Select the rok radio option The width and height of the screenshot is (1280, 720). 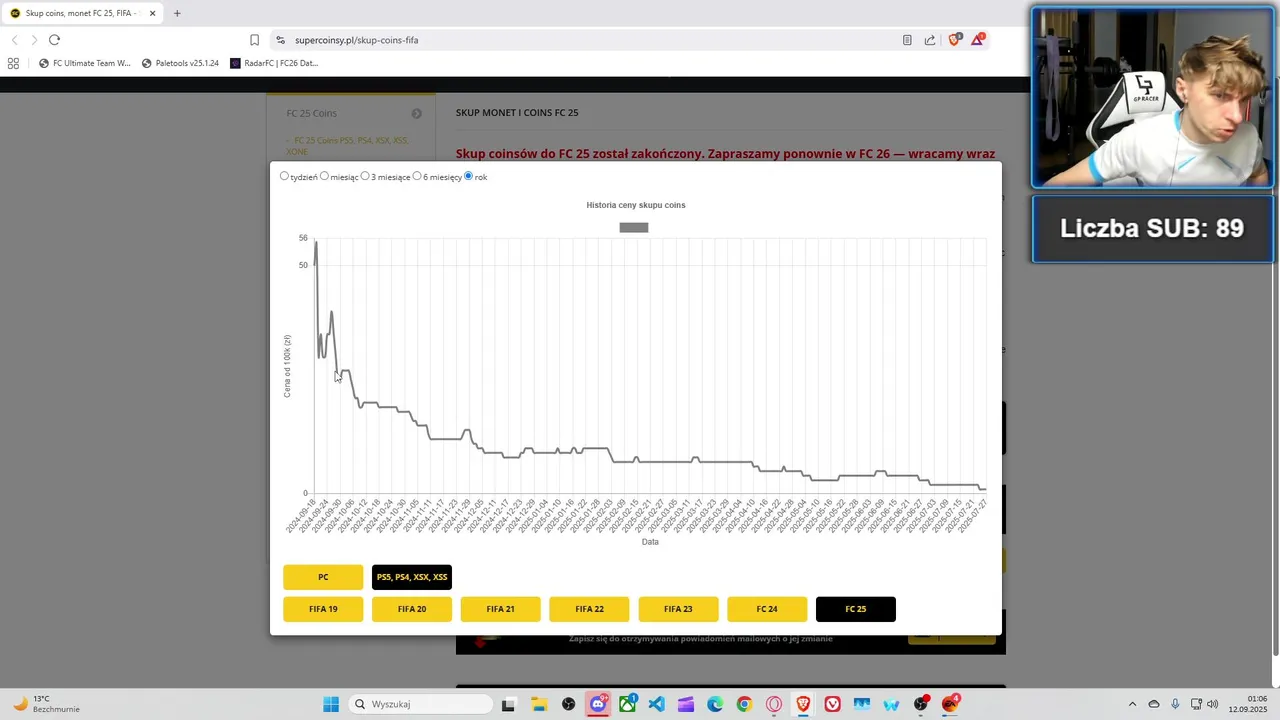click(x=468, y=176)
